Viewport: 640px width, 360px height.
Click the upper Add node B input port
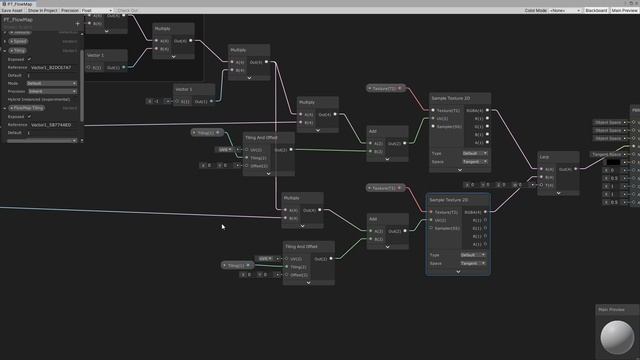click(x=370, y=151)
